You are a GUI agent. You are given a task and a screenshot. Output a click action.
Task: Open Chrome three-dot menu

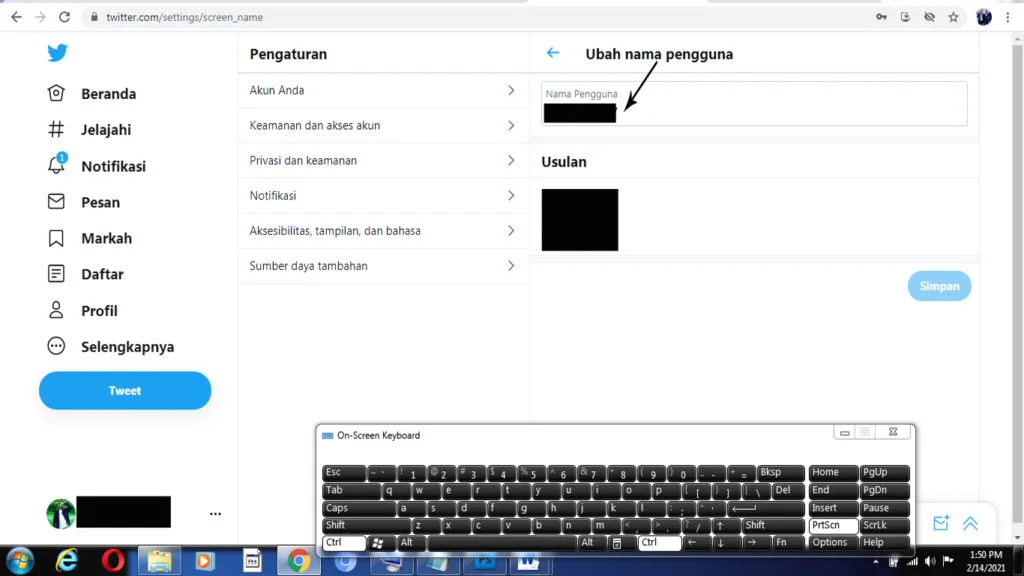[1008, 17]
